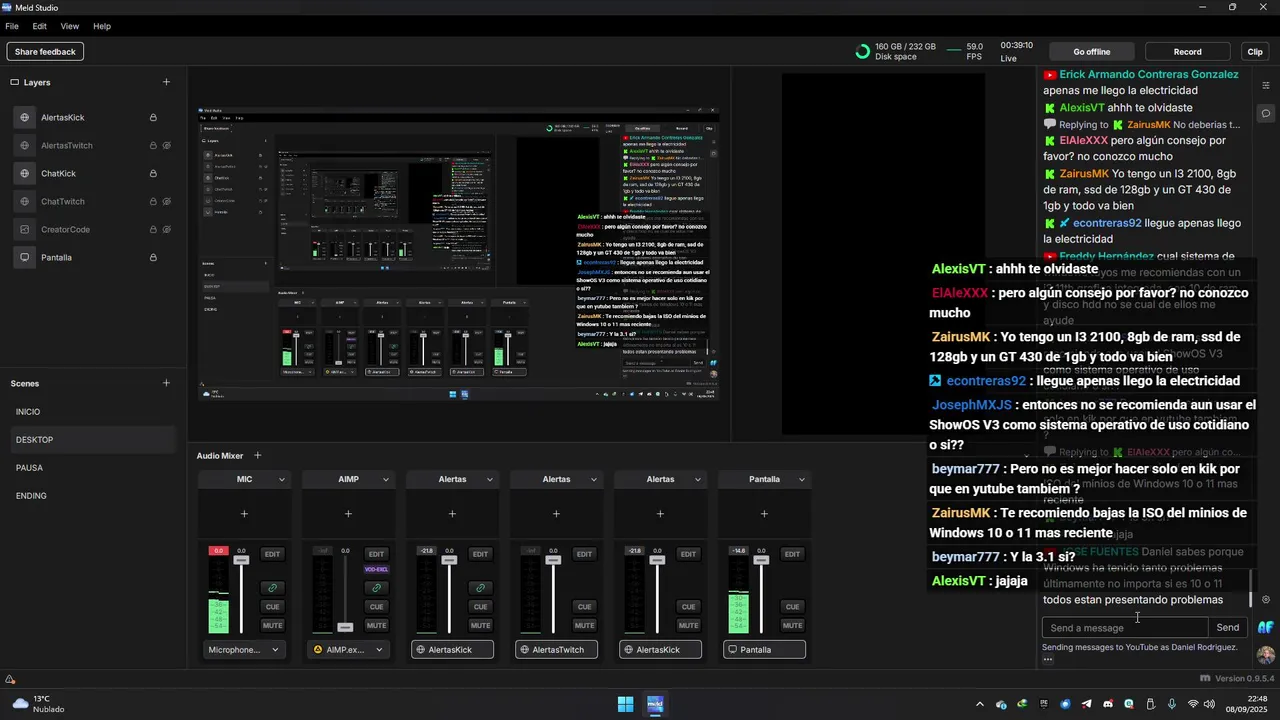Start recording with the Record button
The height and width of the screenshot is (720, 1280).
1188,52
